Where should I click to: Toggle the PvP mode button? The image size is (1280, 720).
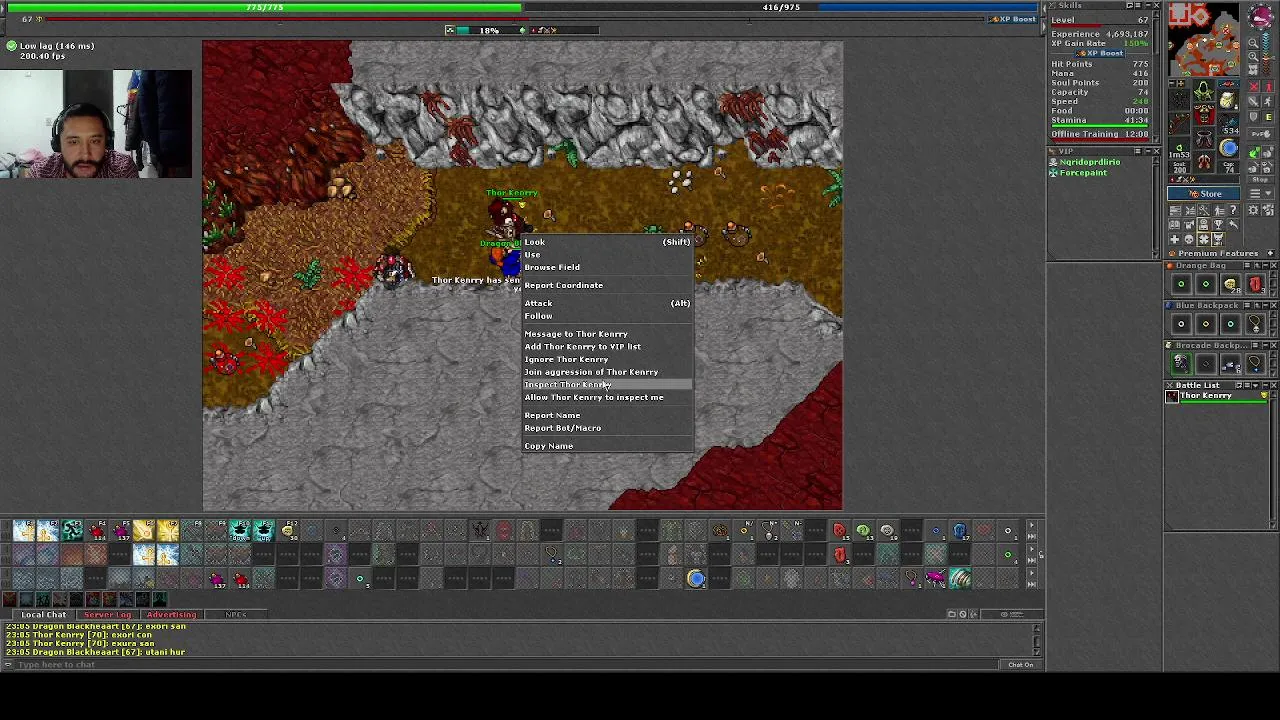pyautogui.click(x=1260, y=134)
